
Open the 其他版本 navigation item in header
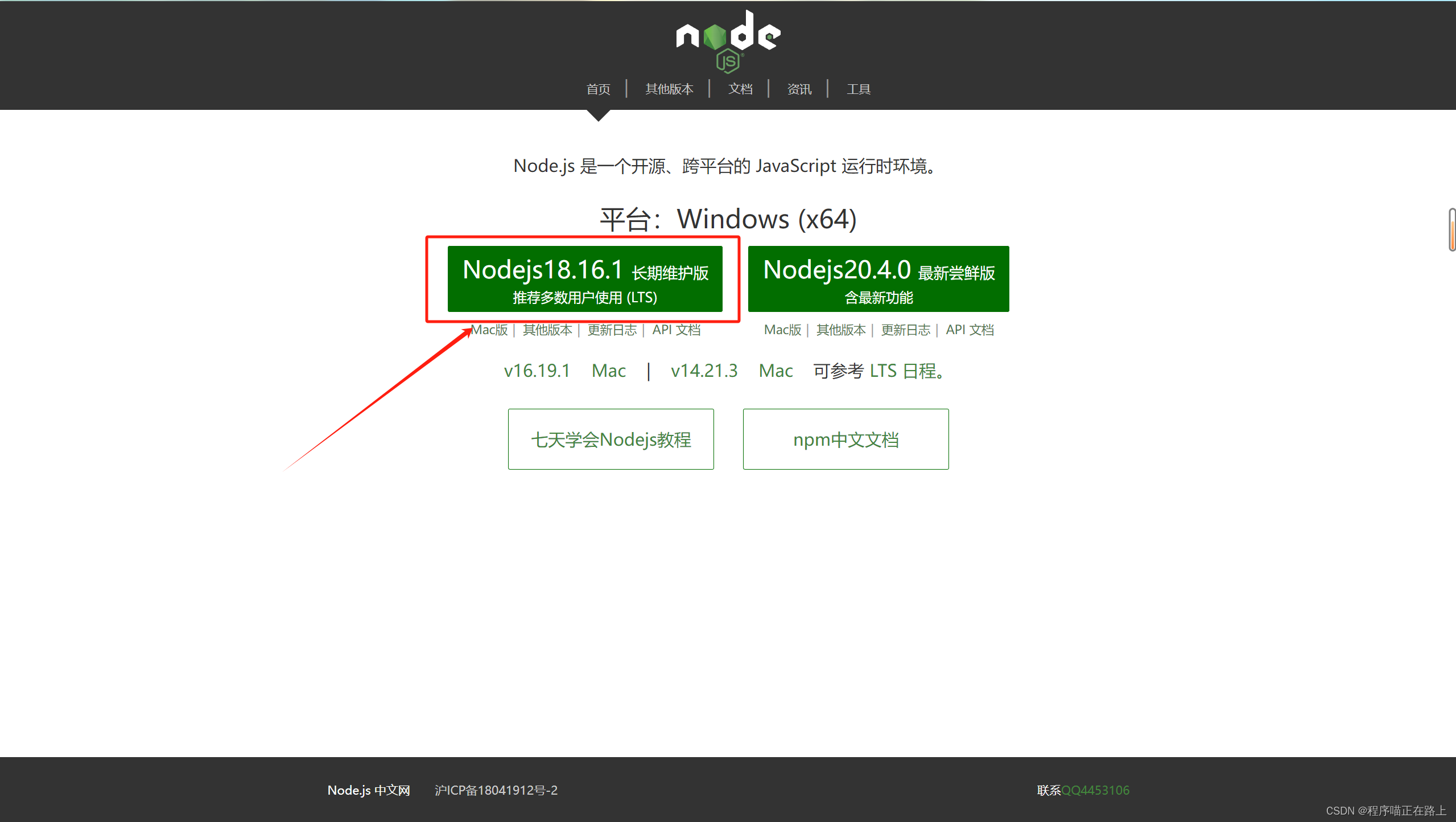tap(669, 89)
